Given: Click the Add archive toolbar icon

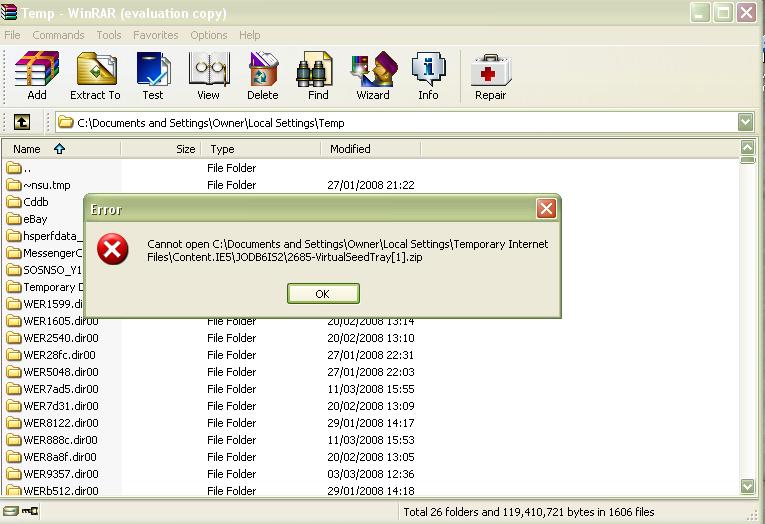Looking at the screenshot, I should click(x=37, y=69).
